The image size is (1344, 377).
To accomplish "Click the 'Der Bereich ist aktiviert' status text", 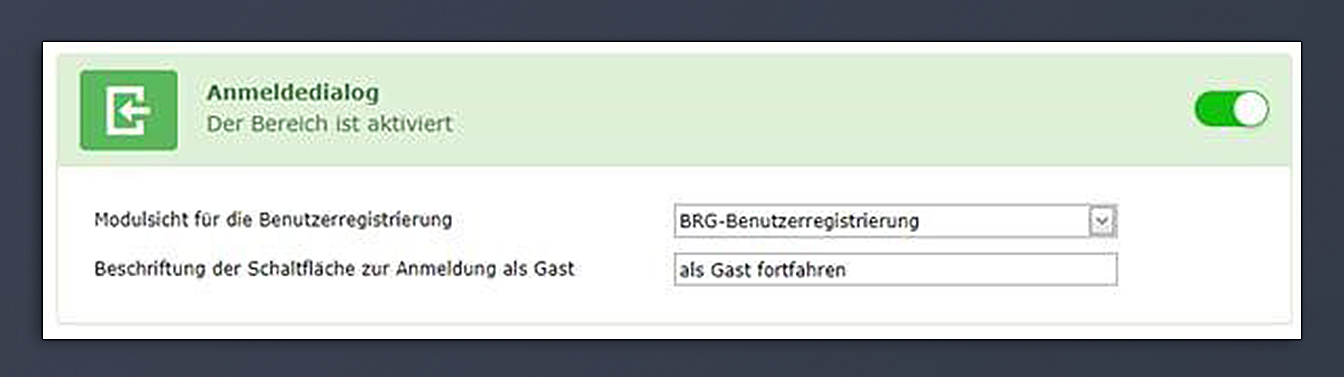I will (x=329, y=125).
